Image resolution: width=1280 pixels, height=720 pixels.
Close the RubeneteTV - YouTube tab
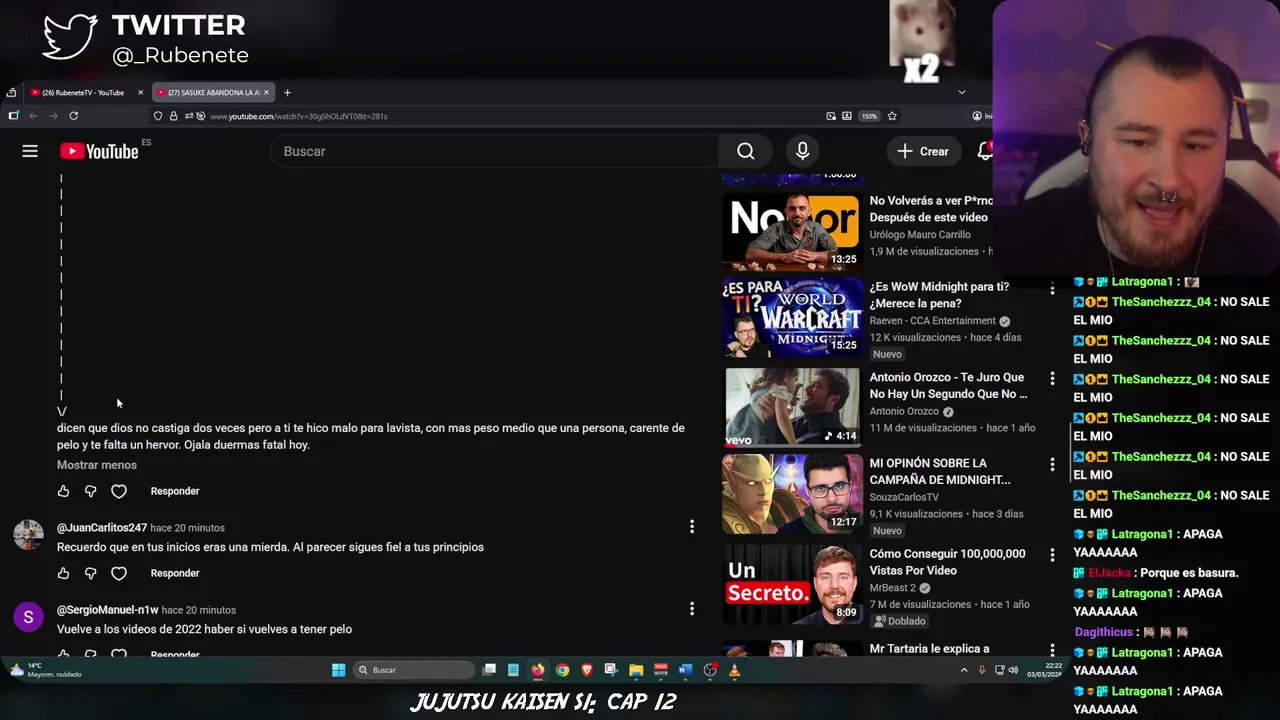click(140, 92)
